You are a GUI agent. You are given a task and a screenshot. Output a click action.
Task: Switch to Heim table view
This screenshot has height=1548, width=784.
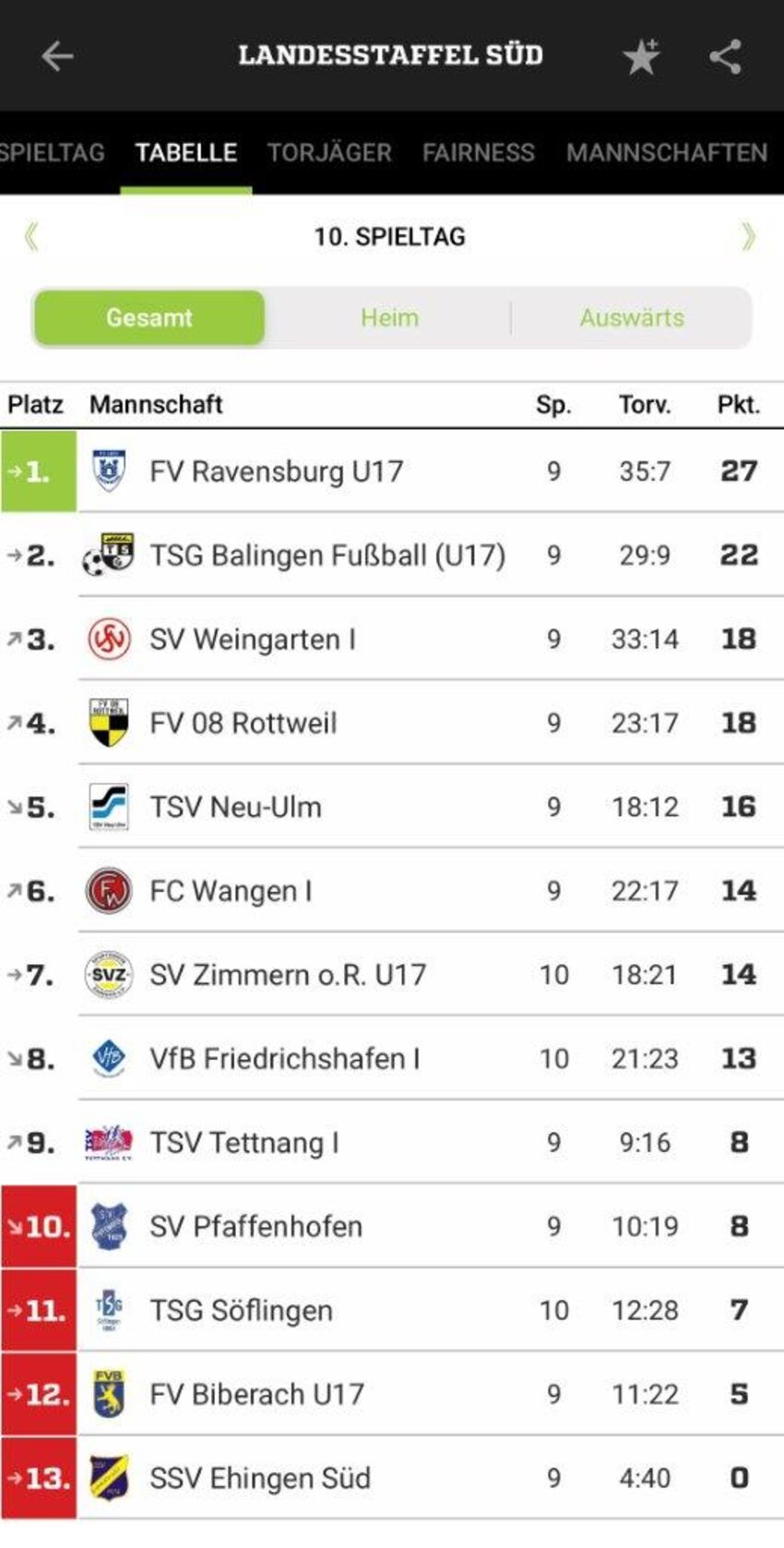coord(389,317)
